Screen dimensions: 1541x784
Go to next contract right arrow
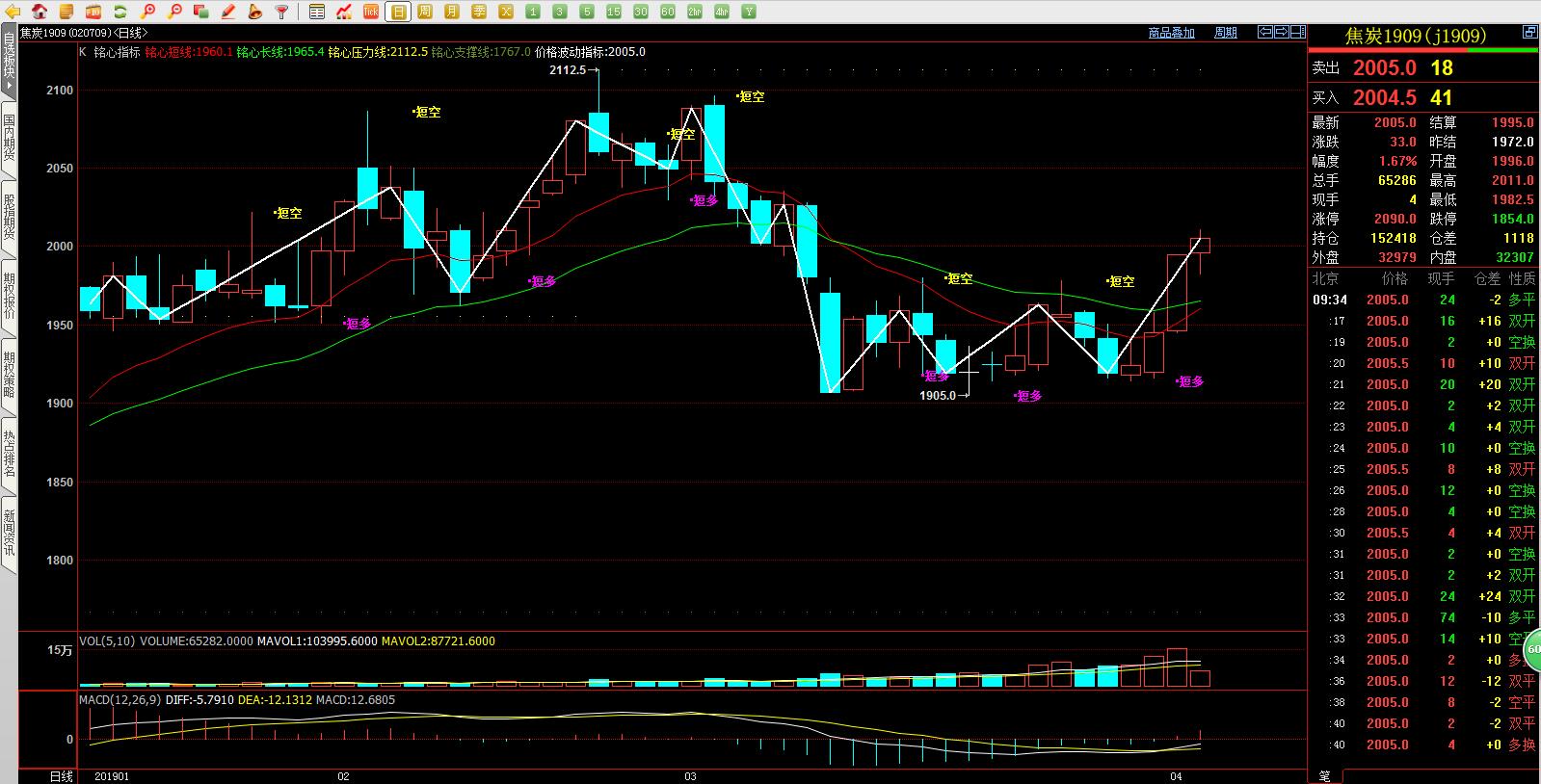[x=1282, y=32]
